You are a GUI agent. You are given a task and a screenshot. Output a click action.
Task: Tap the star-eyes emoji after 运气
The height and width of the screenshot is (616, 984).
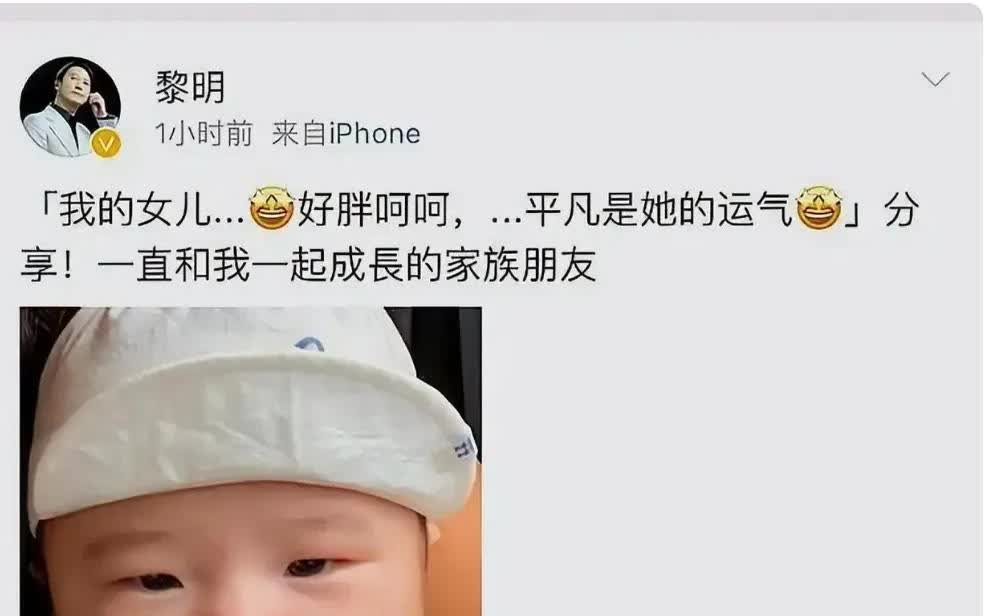819,208
